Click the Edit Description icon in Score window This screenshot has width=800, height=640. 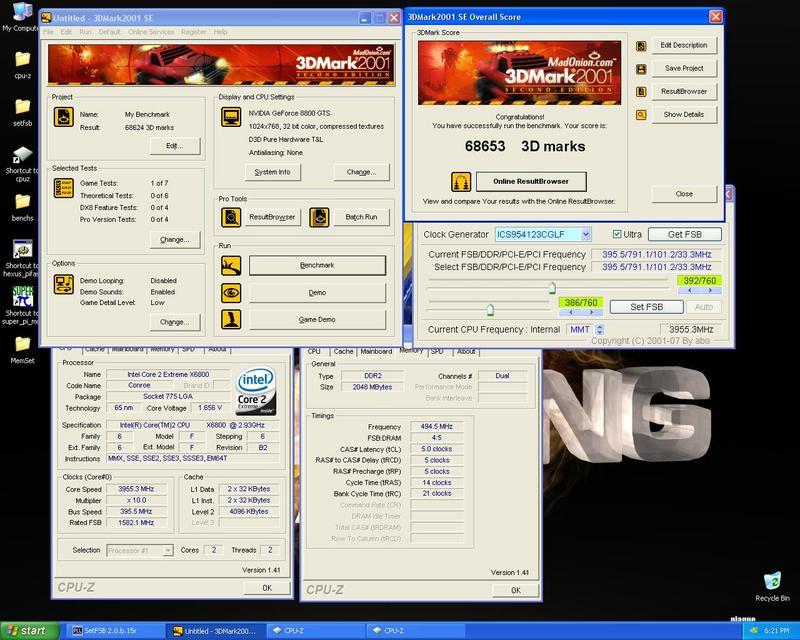point(641,46)
